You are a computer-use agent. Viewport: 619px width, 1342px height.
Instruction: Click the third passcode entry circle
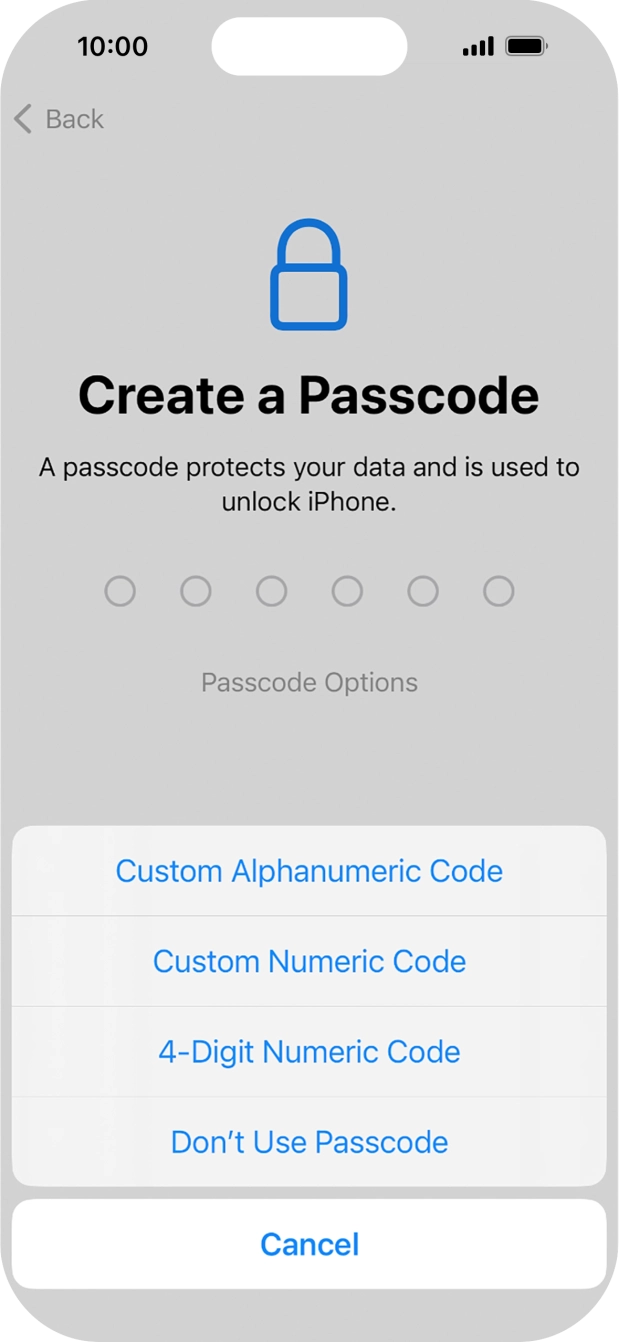272,591
